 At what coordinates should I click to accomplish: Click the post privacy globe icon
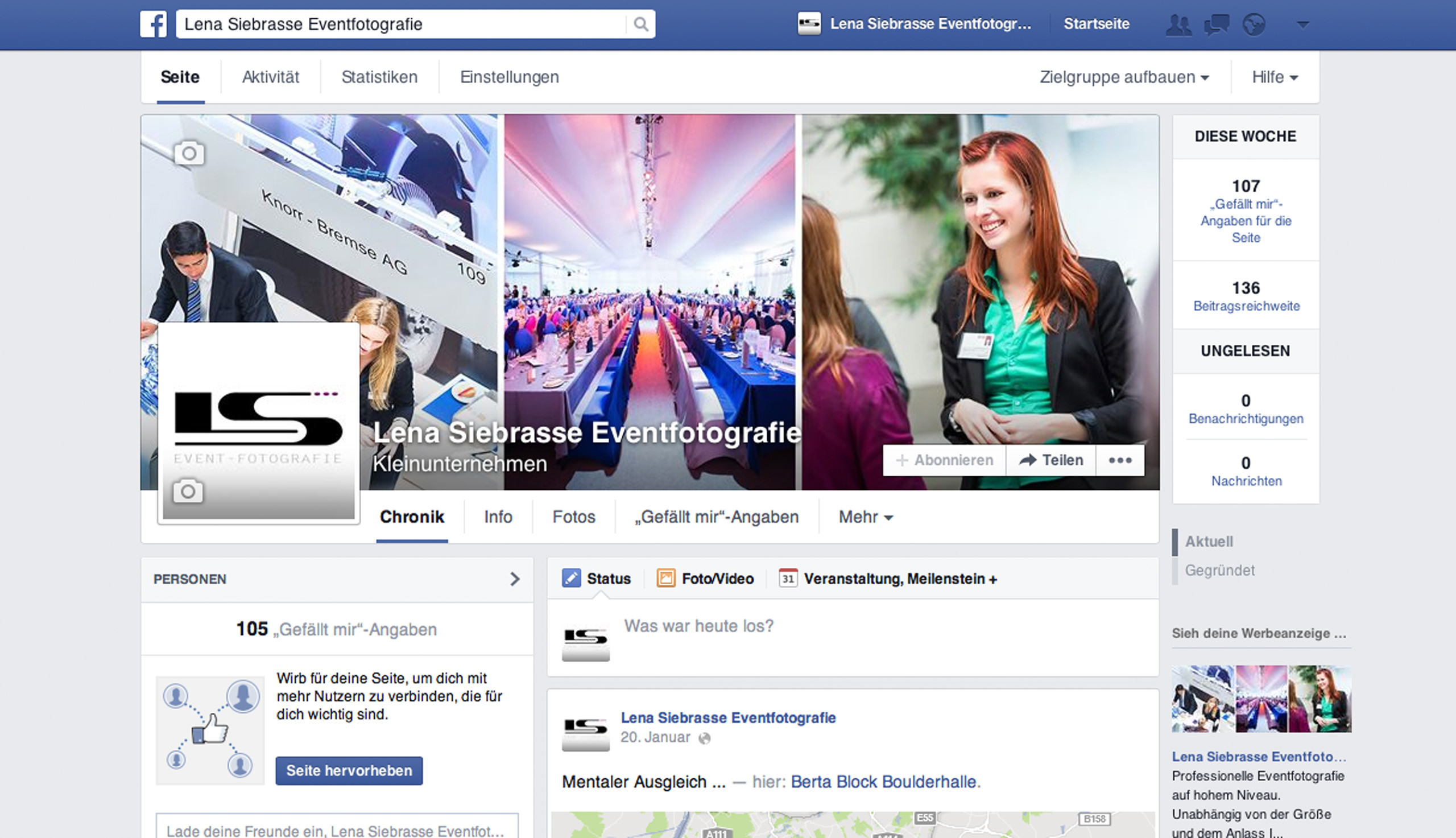pos(704,738)
